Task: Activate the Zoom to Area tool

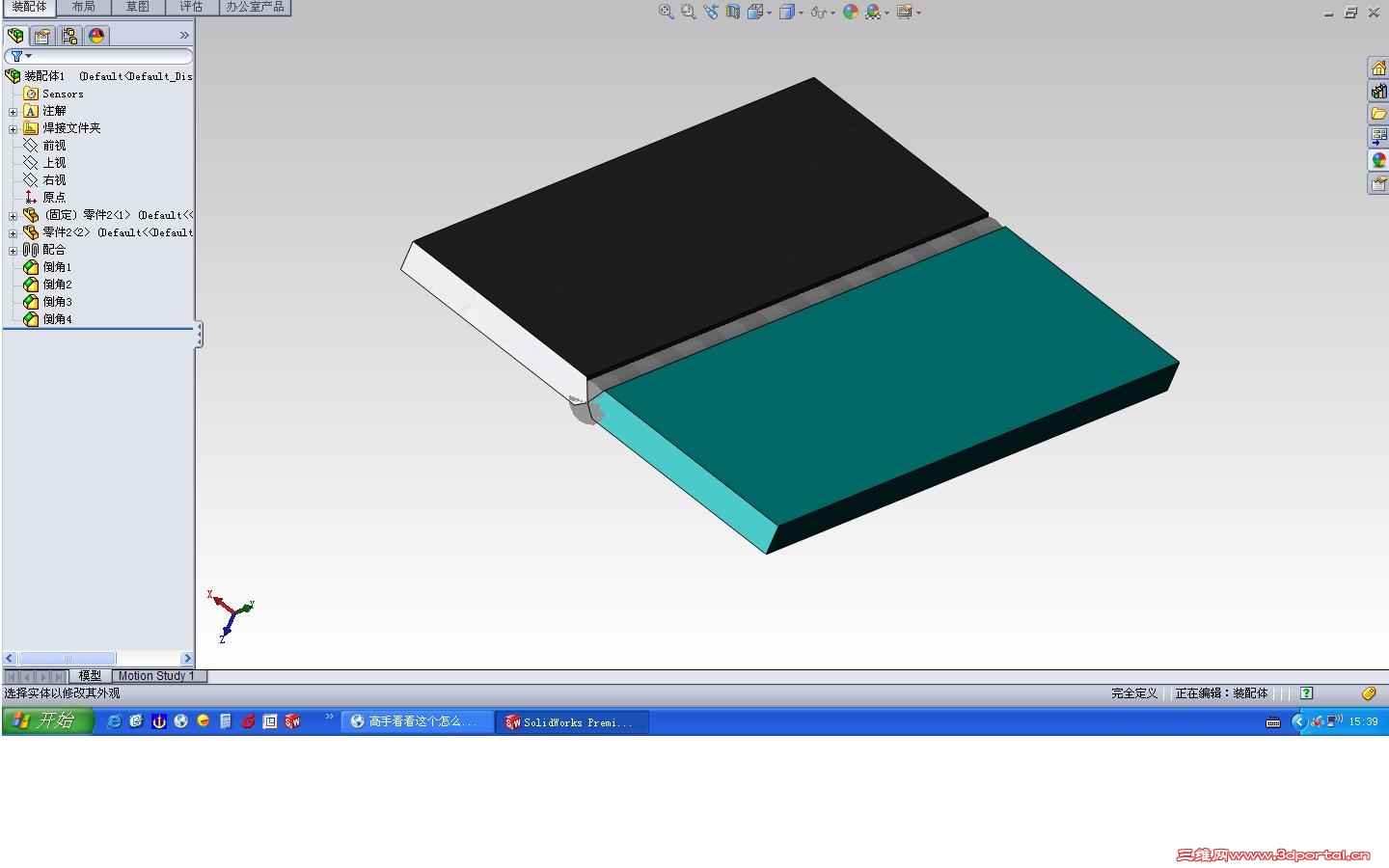Action: click(x=688, y=12)
